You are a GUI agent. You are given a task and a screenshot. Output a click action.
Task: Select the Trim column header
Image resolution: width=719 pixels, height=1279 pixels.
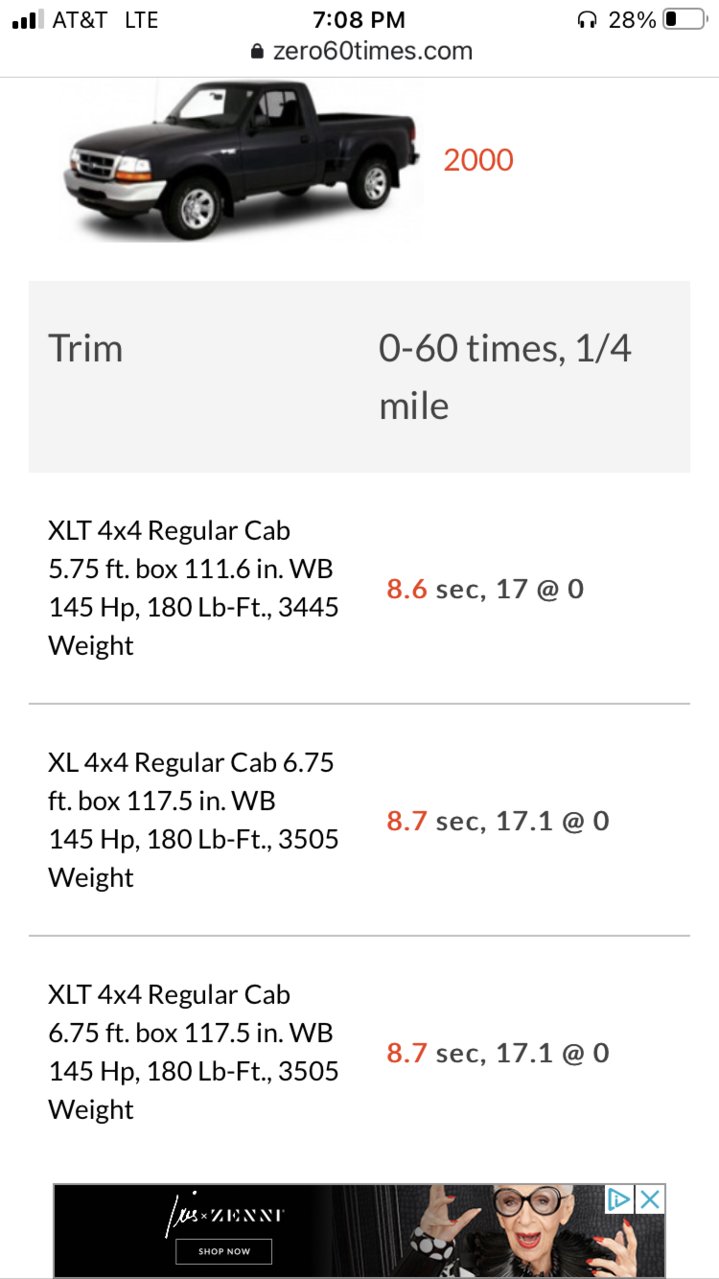pyautogui.click(x=86, y=348)
